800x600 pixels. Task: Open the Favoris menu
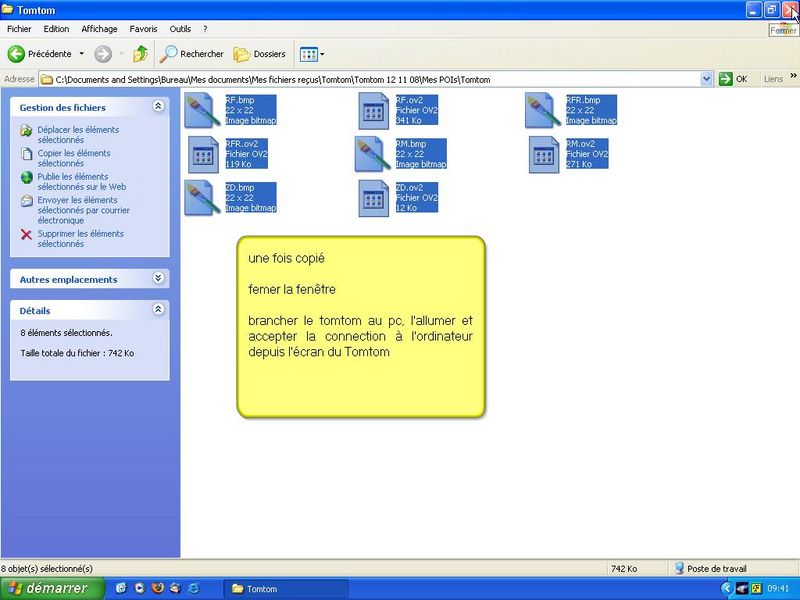coord(143,29)
